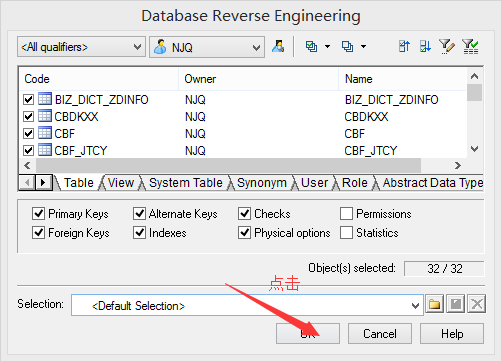Image resolution: width=502 pixels, height=362 pixels.
Task: Switch to the View tab
Action: 121,183
